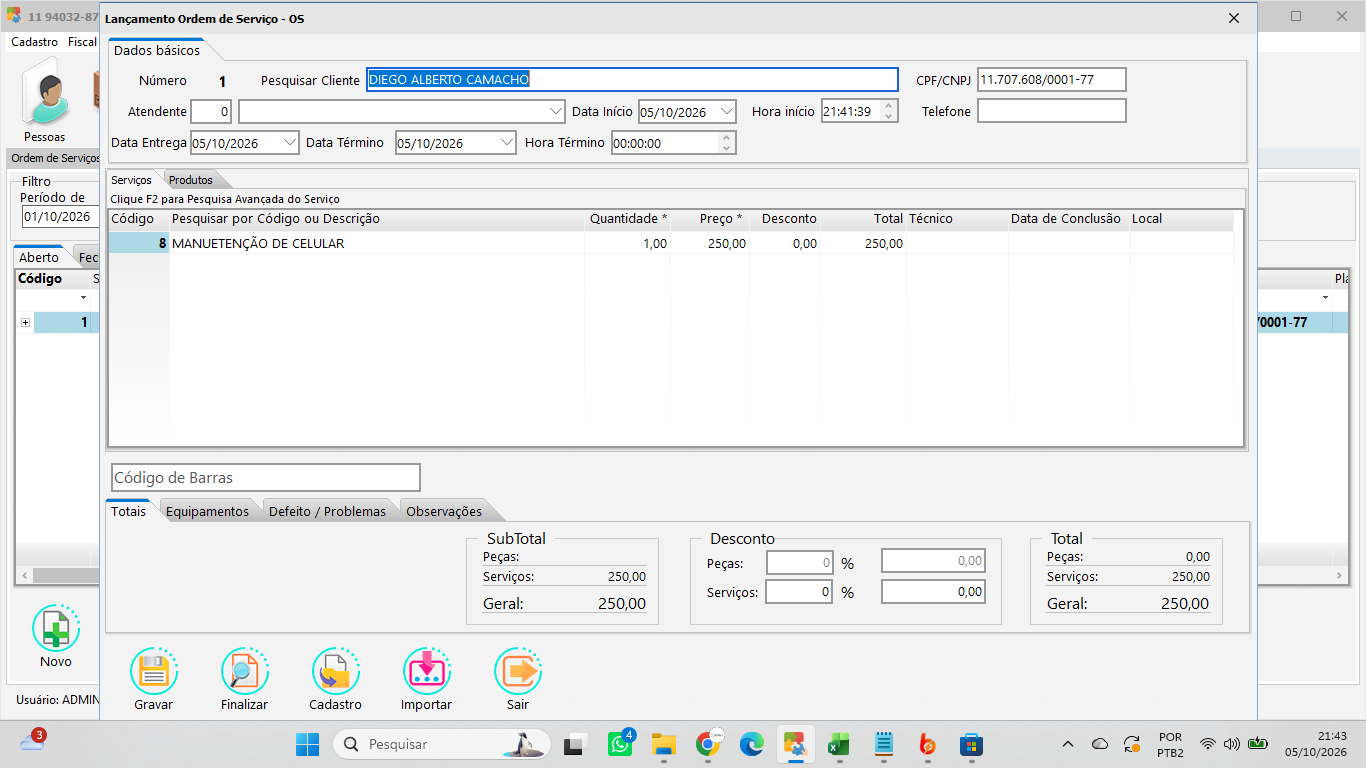Open Microsoft Edge from the taskbar

pos(752,744)
